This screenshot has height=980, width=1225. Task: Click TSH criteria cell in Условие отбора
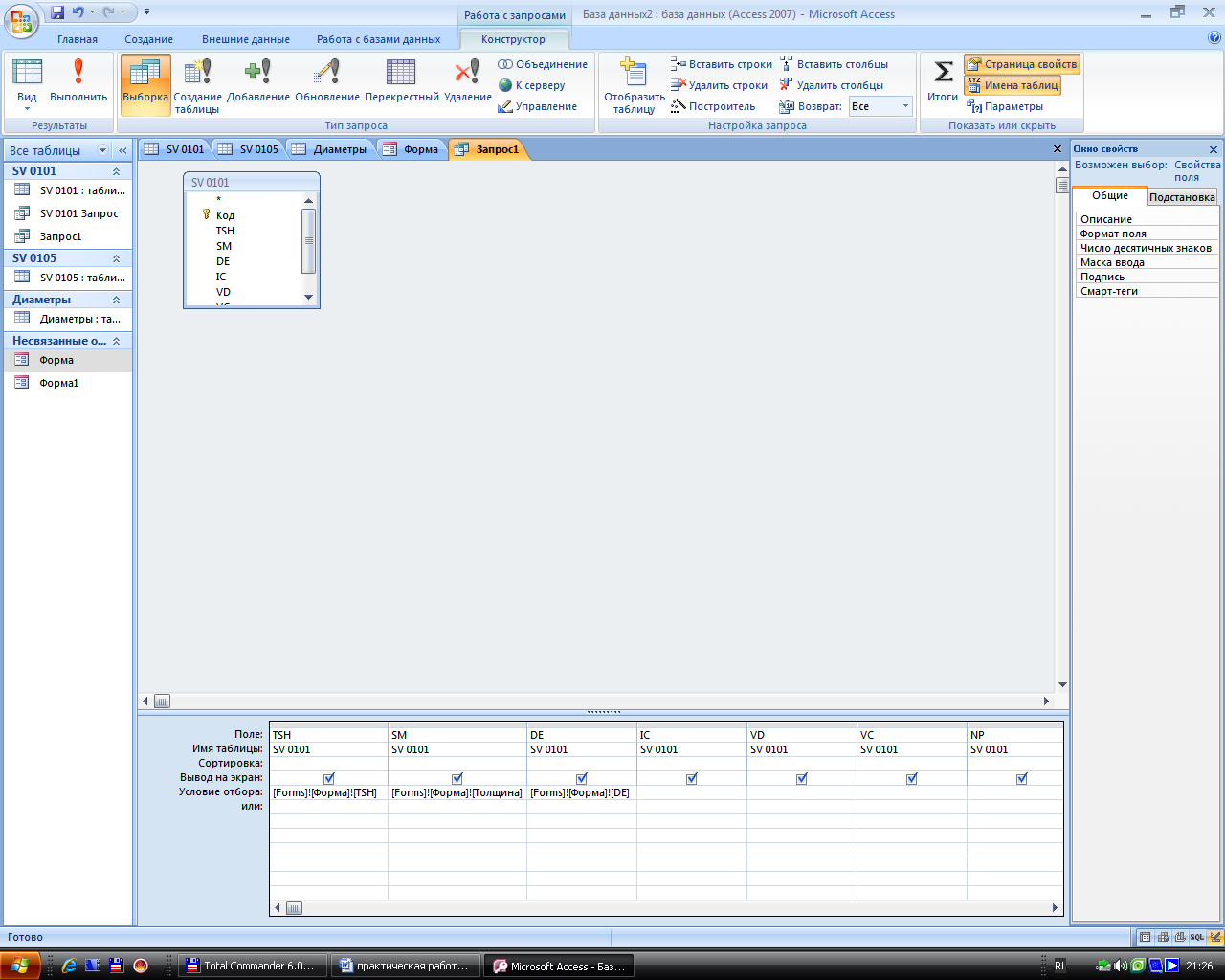[x=328, y=792]
